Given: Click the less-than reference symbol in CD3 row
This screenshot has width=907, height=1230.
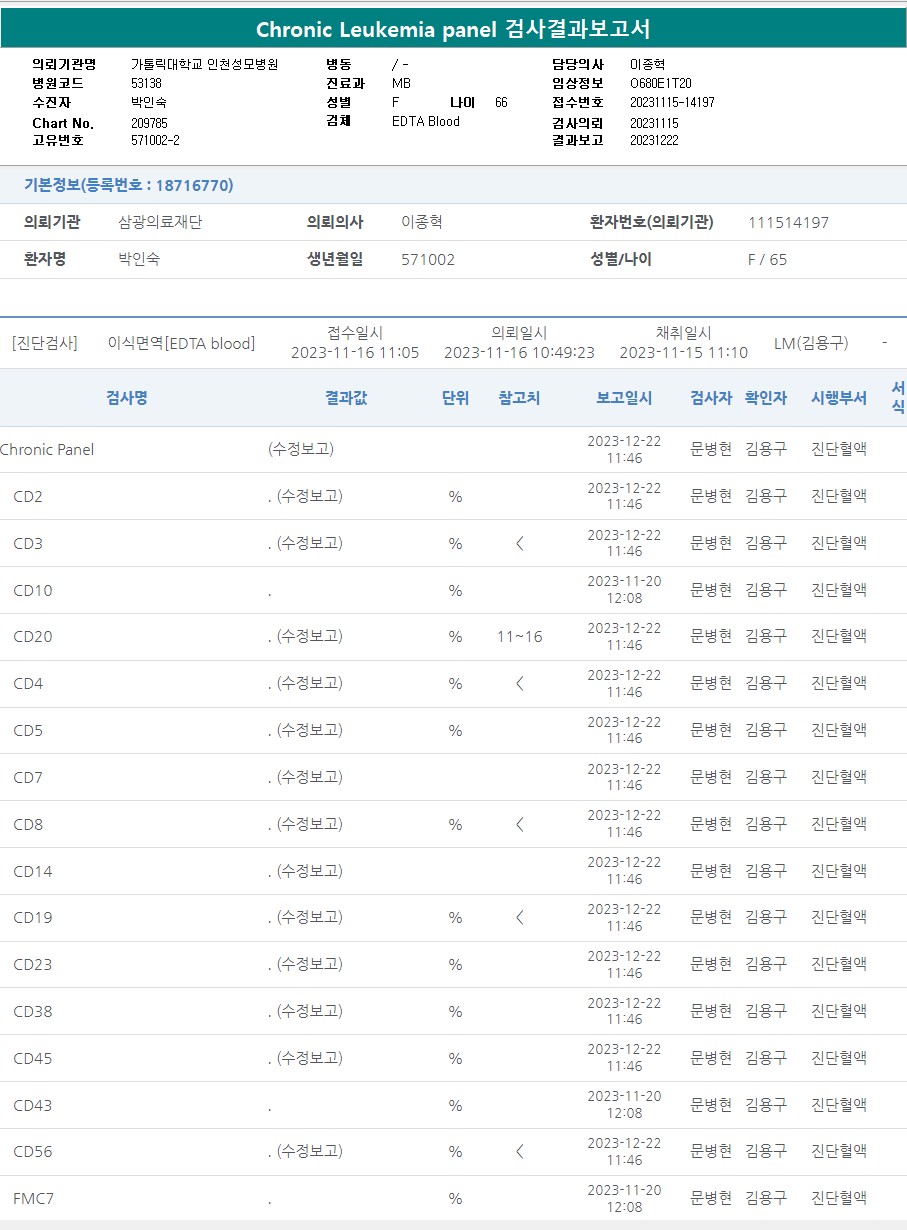Looking at the screenshot, I should coord(519,543).
